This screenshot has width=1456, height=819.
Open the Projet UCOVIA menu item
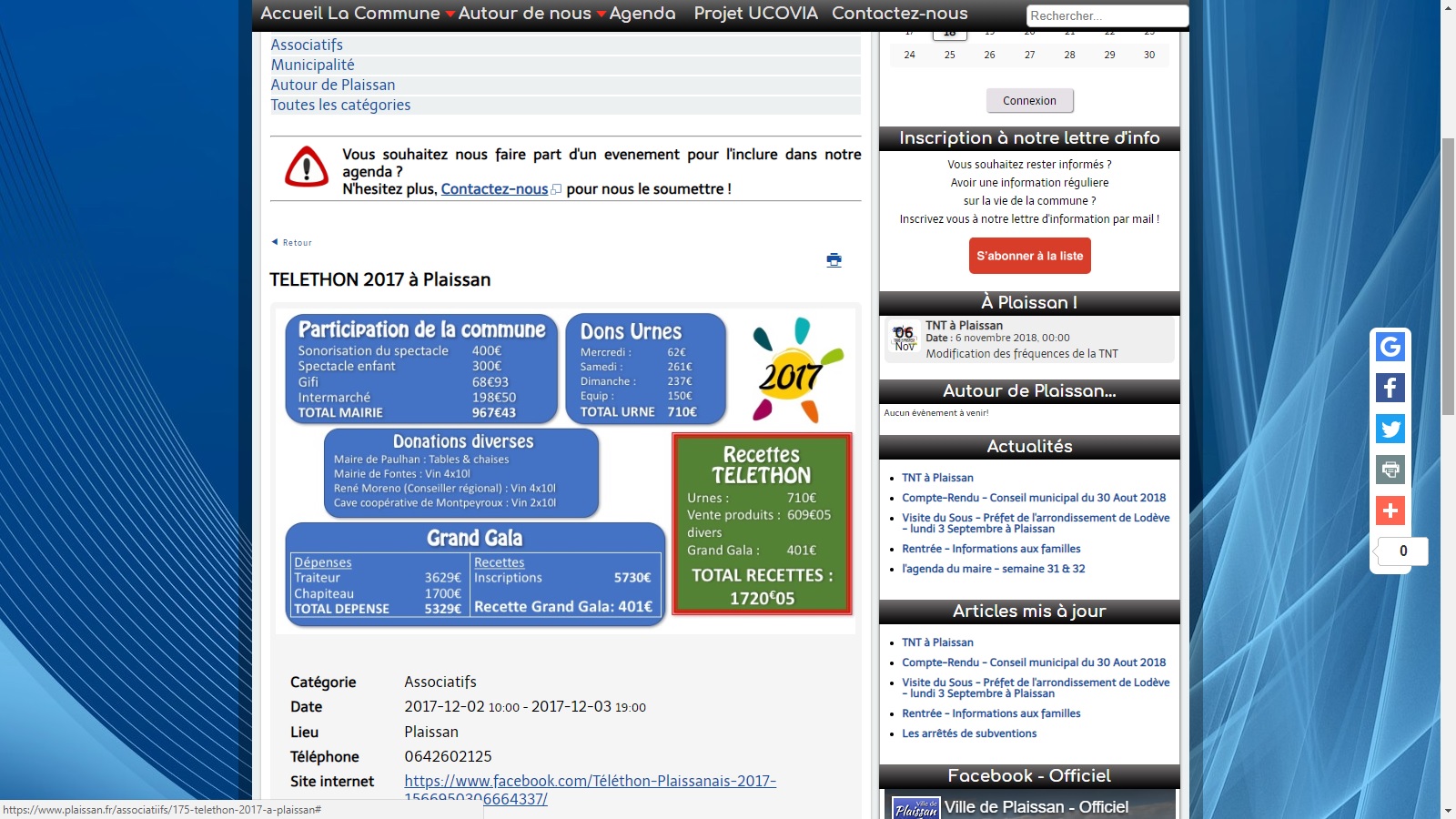pyautogui.click(x=755, y=14)
